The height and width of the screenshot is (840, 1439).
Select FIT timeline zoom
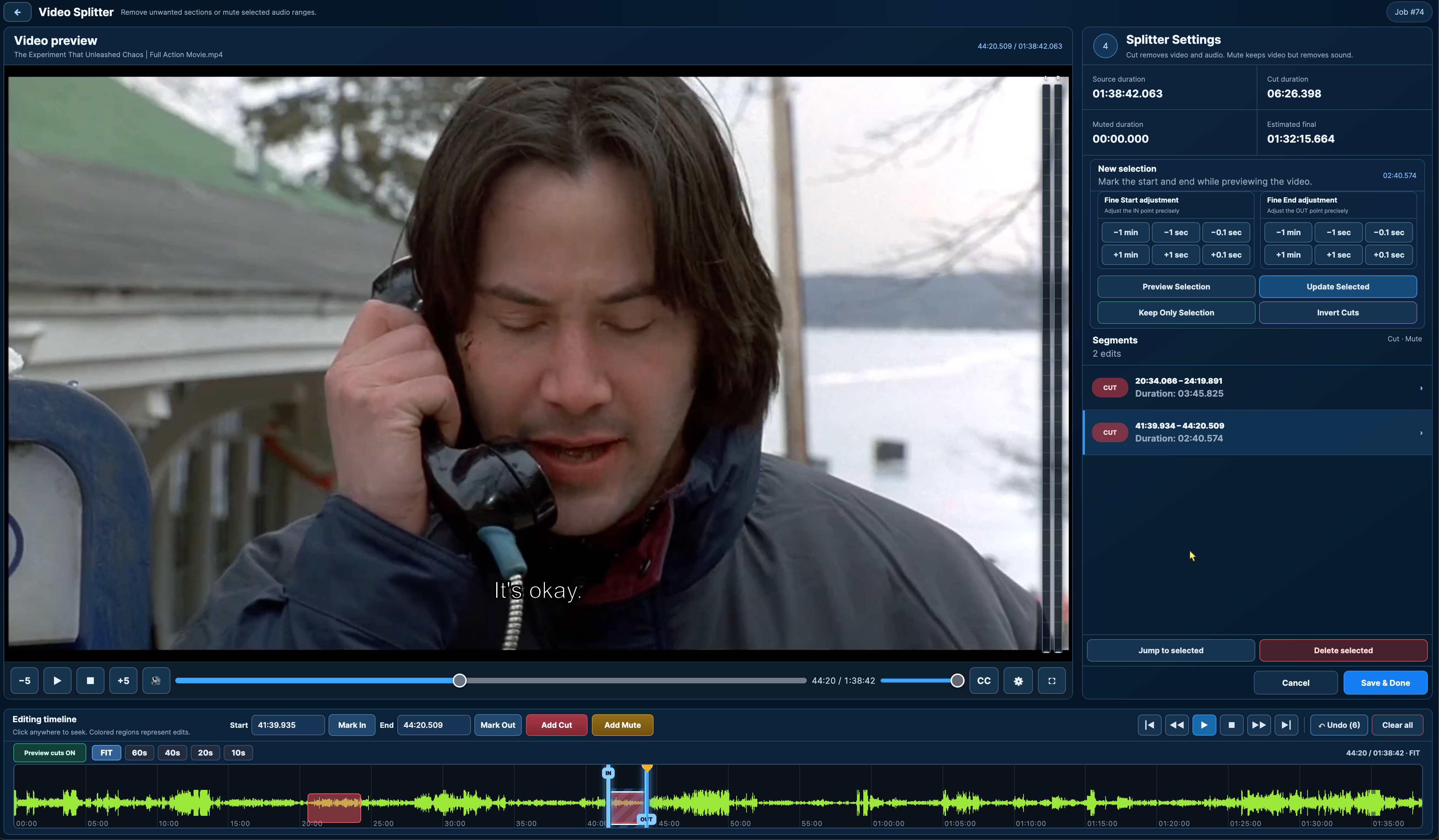[106, 753]
